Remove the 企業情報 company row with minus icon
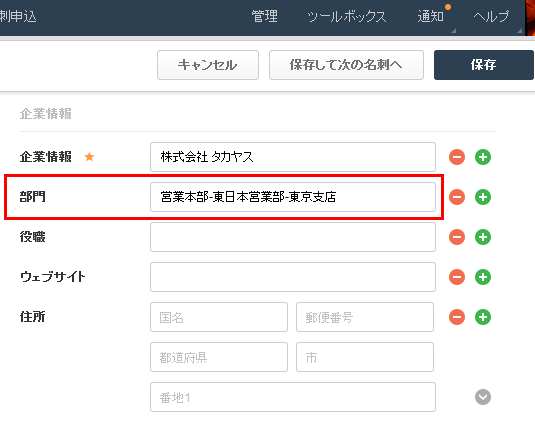535x428 pixels. click(x=457, y=157)
